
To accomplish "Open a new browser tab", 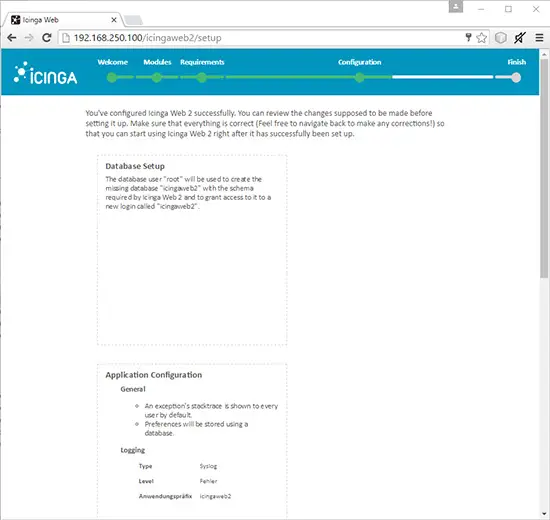I will point(133,20).
